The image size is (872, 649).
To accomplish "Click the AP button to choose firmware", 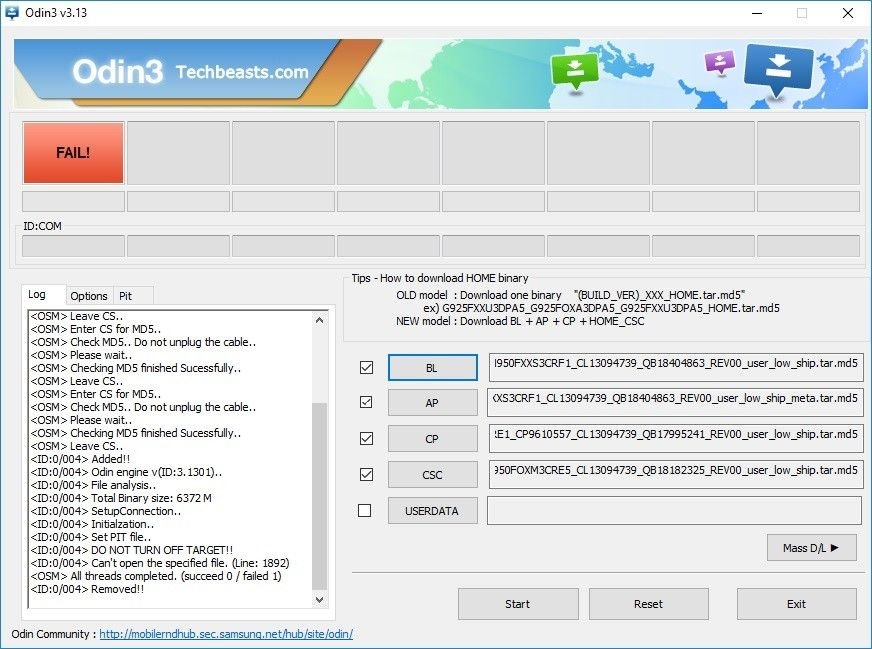I will (432, 403).
